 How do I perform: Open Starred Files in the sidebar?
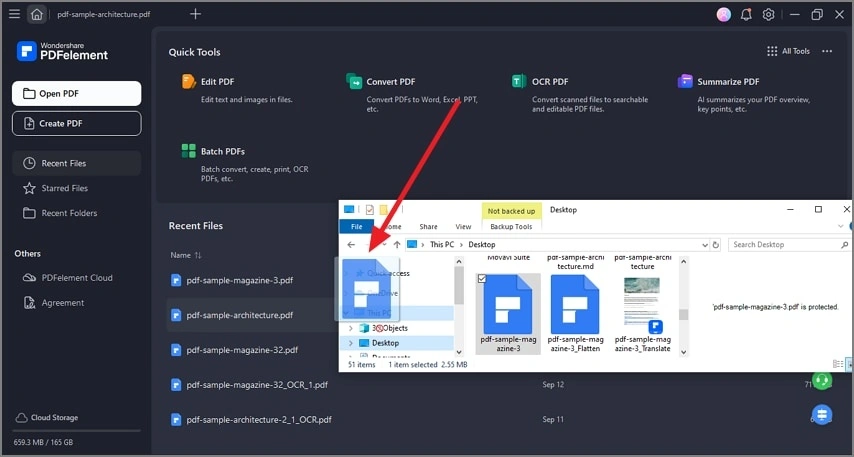(64, 188)
